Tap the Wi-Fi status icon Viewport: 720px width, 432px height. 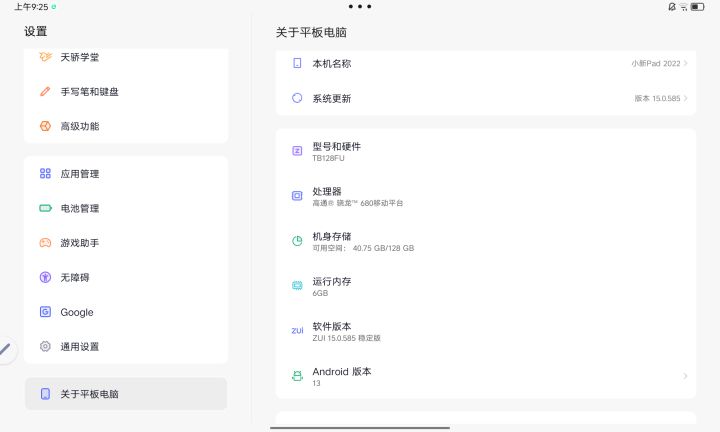683,6
